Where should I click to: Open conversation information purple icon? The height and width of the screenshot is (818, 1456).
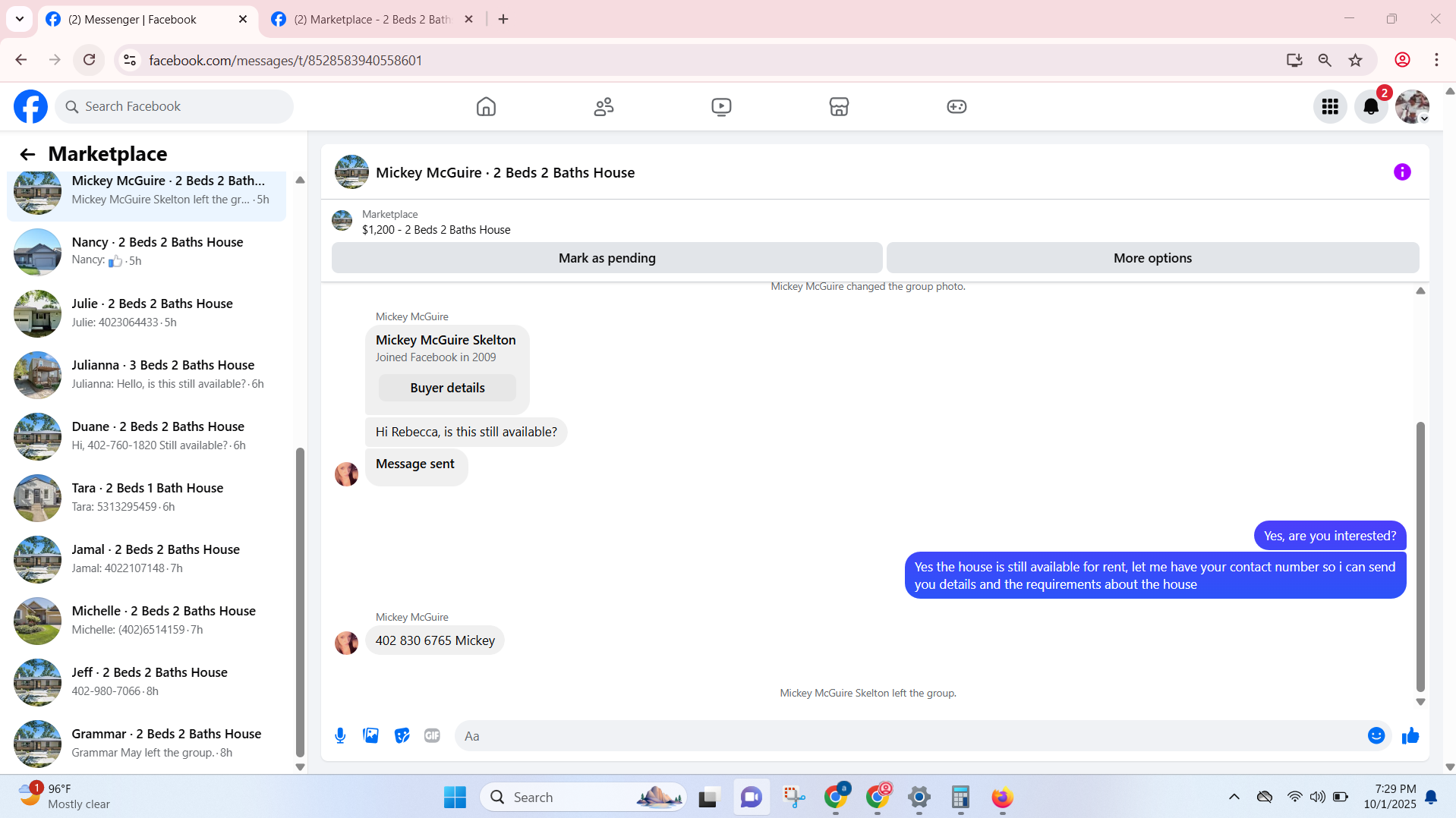[x=1402, y=172]
